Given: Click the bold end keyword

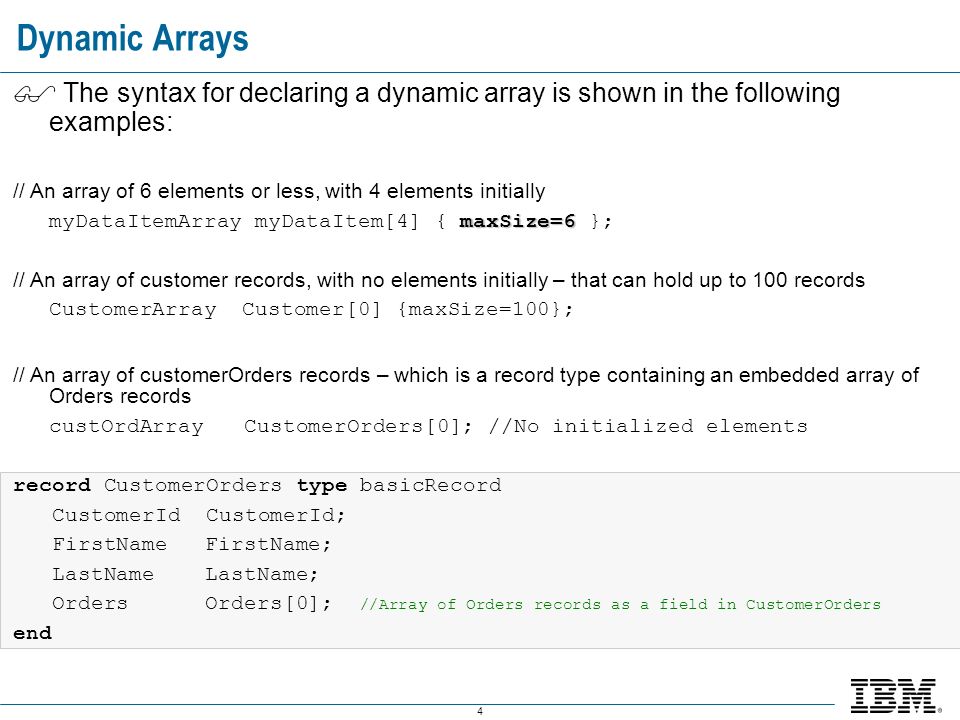Looking at the screenshot, I should click(32, 633).
